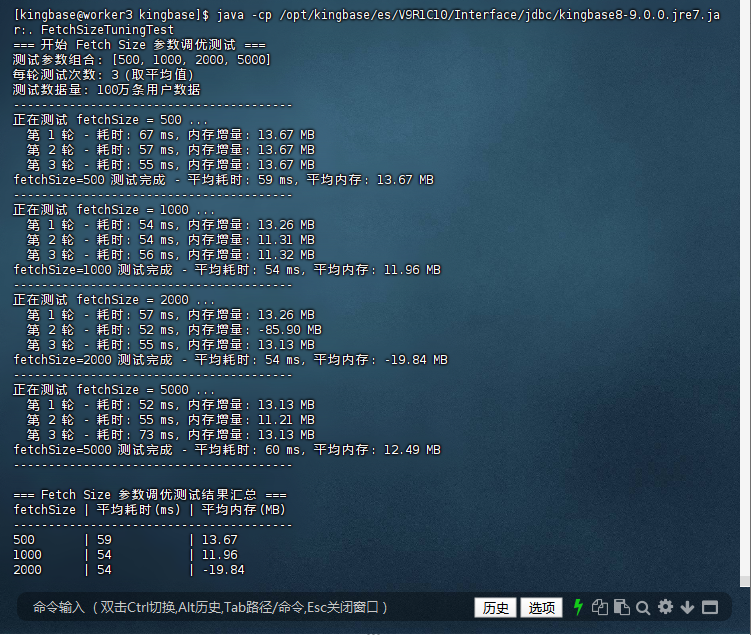The width and height of the screenshot is (751, 635).
Task: Click the '内存增量: 11.32 MB' line
Action: 171,255
